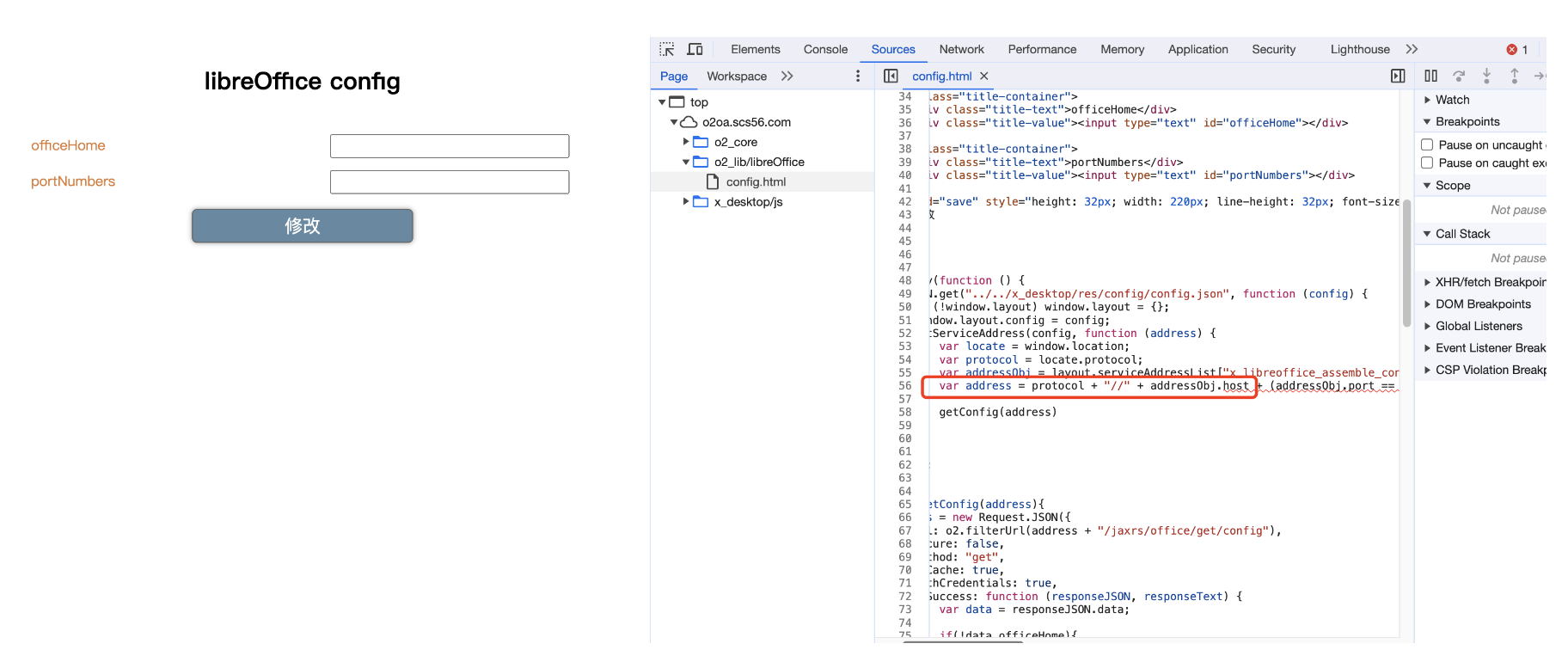Expand the o2_core folder
This screenshot has width=1568, height=662.
click(686, 142)
